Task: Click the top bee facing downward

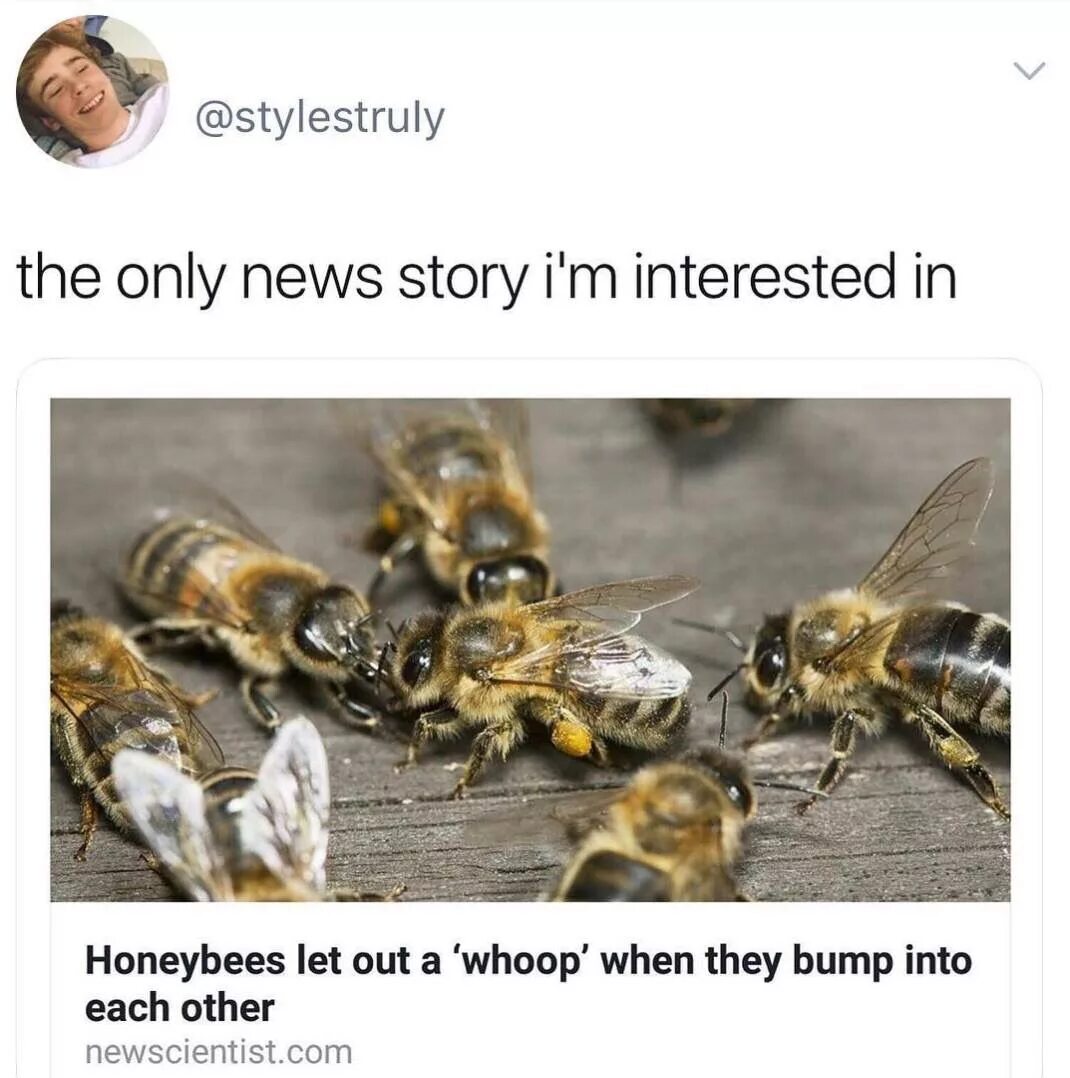Action: (x=461, y=509)
